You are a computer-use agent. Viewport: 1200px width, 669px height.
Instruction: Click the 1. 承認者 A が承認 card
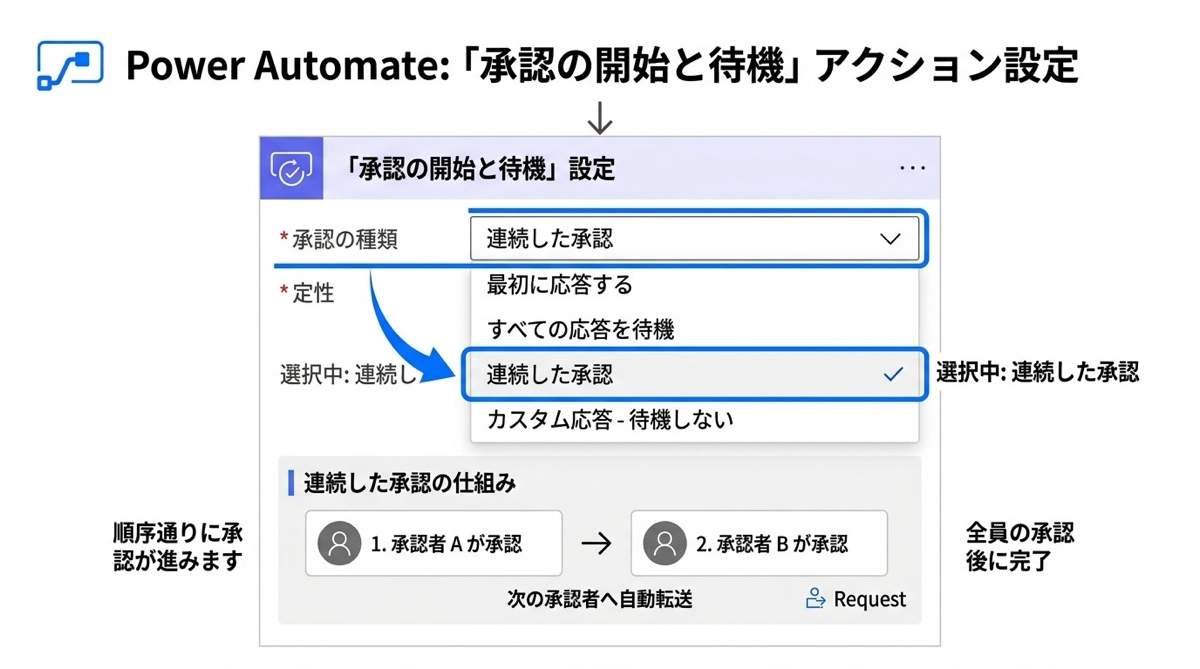tap(434, 544)
